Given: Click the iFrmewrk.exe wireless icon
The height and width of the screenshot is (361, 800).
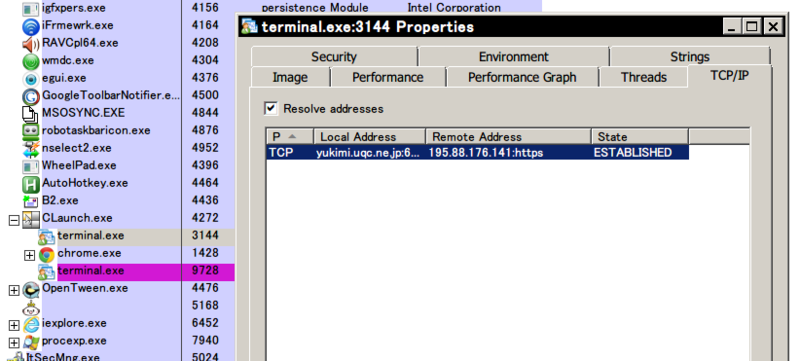Looking at the screenshot, I should [x=31, y=26].
